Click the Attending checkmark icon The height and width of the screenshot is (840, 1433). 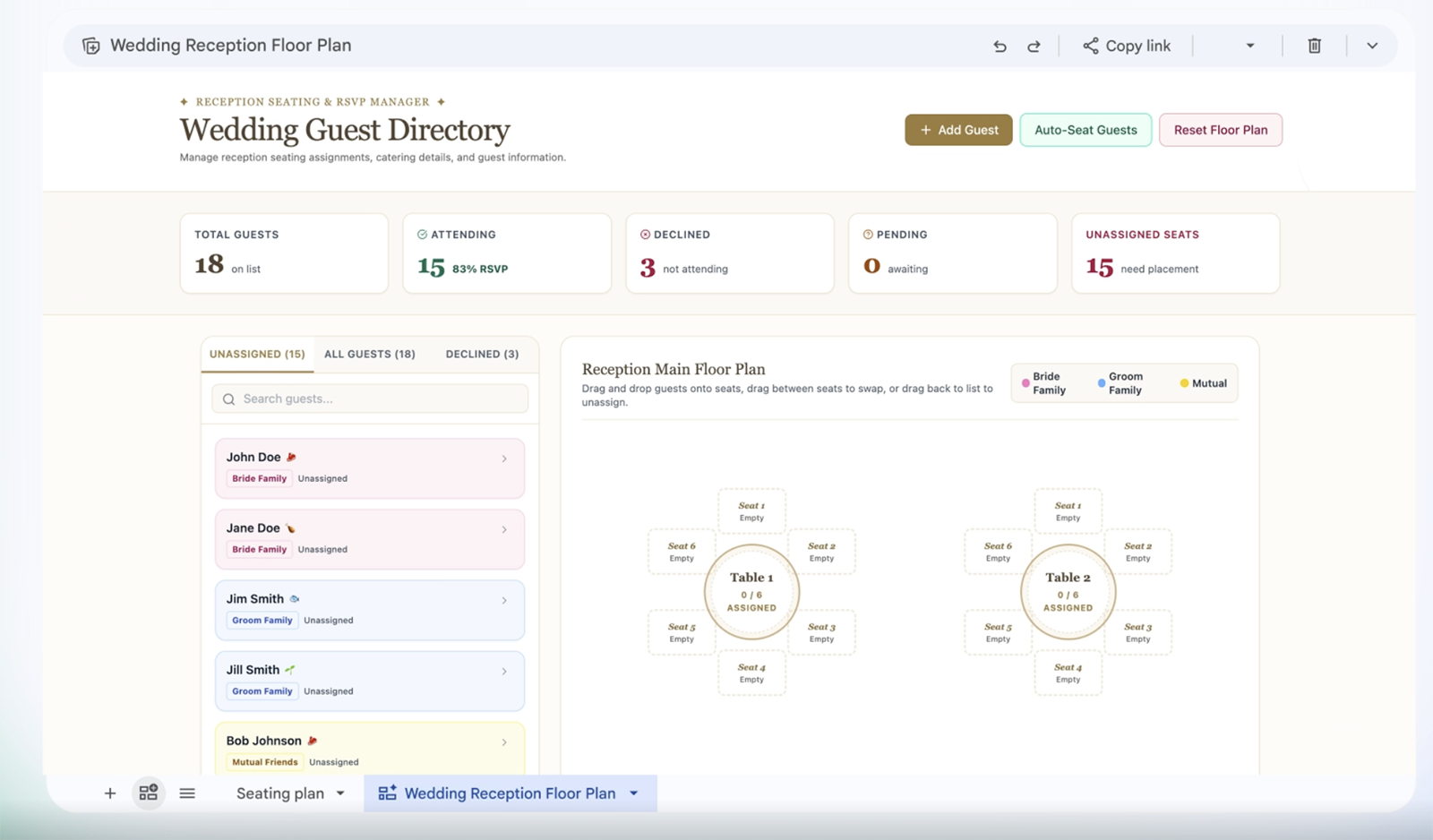click(422, 235)
